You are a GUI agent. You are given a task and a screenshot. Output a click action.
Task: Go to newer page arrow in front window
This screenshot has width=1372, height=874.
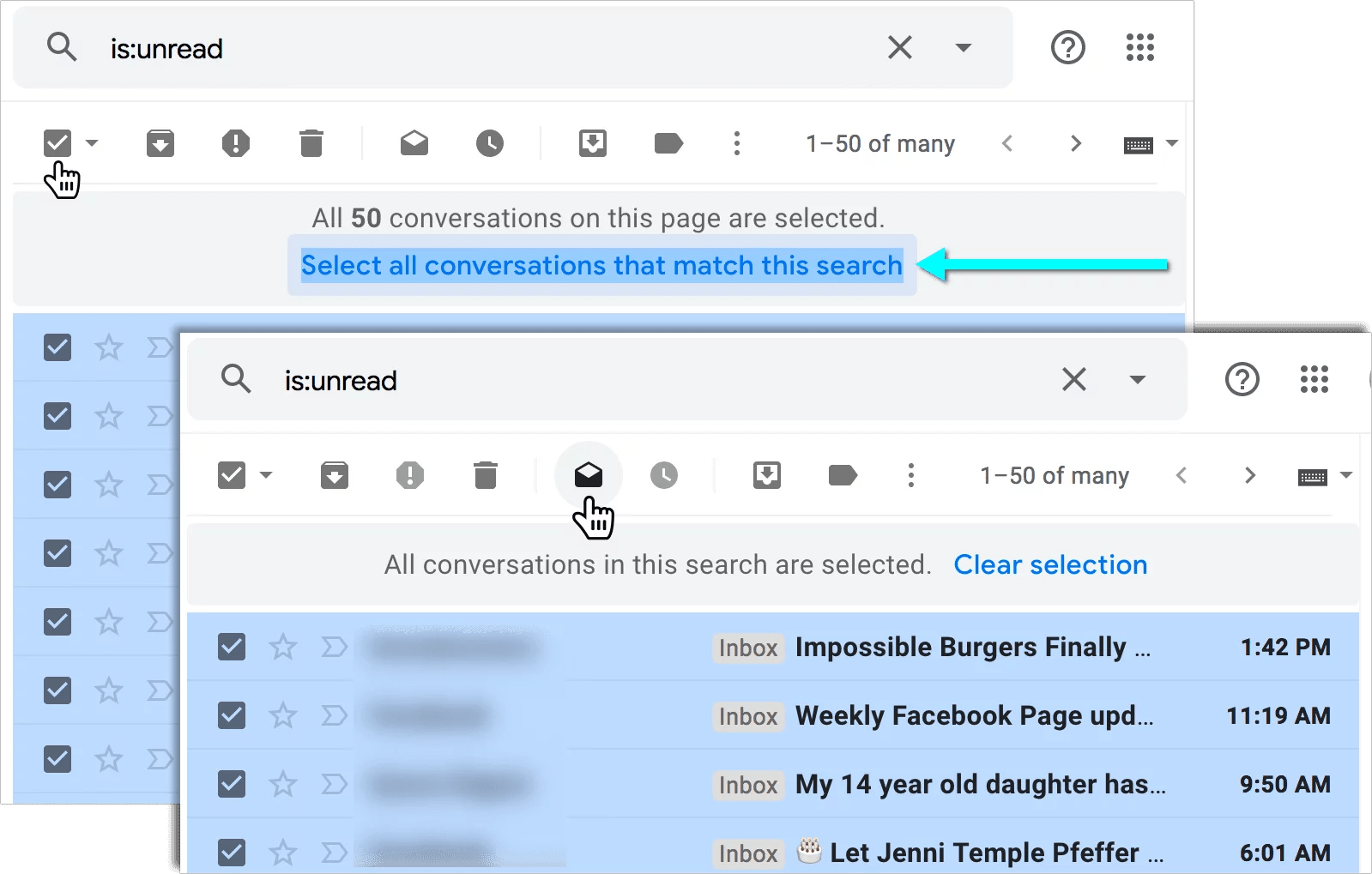click(x=1182, y=475)
